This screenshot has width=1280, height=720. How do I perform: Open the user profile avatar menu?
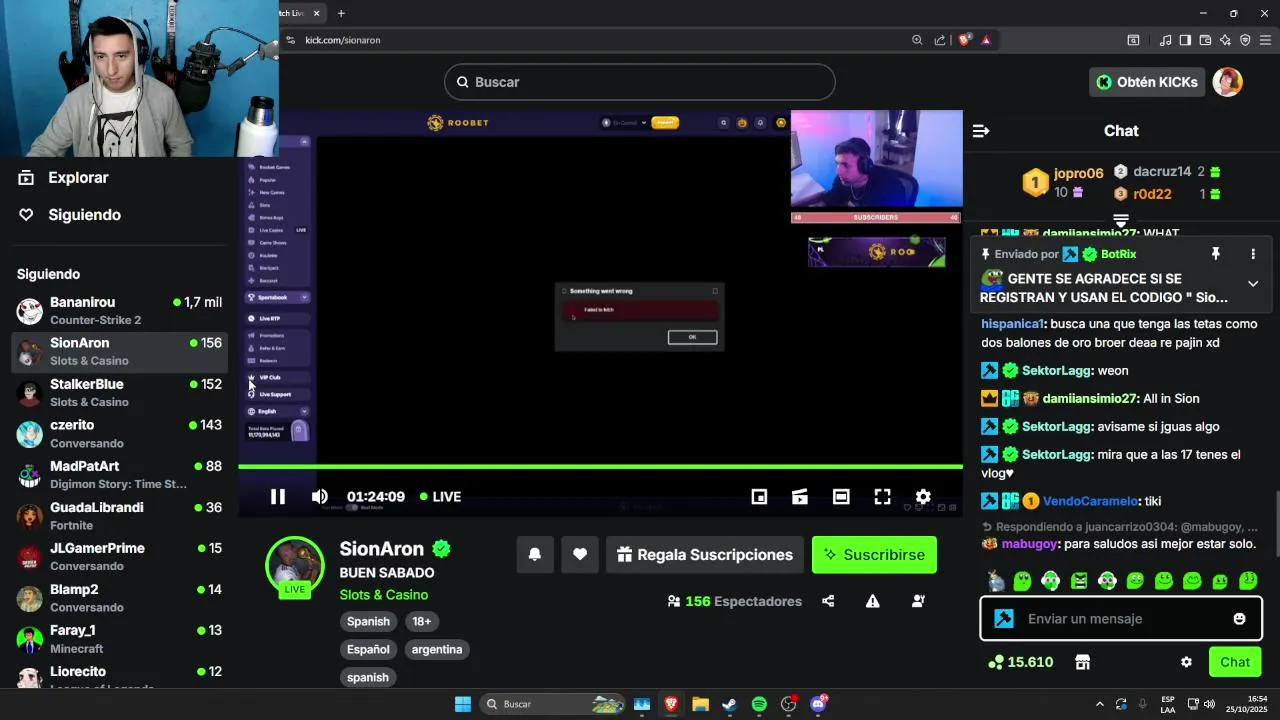coord(1227,82)
